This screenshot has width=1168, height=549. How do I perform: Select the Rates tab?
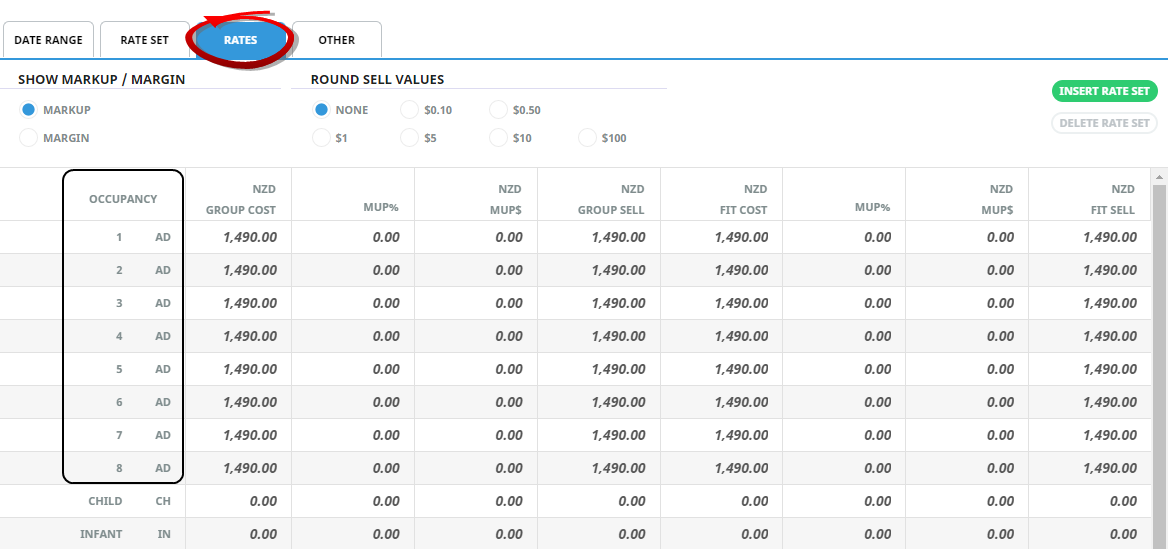[240, 40]
